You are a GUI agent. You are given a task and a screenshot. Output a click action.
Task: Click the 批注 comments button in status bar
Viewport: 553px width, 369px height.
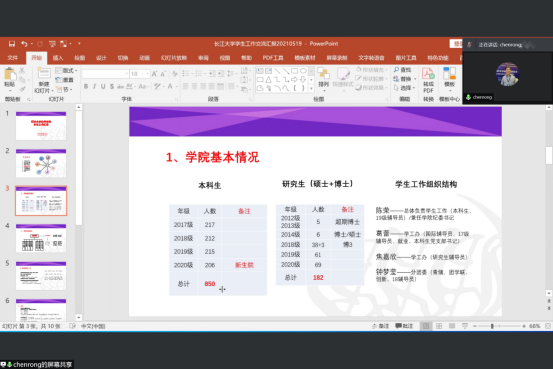(404, 326)
